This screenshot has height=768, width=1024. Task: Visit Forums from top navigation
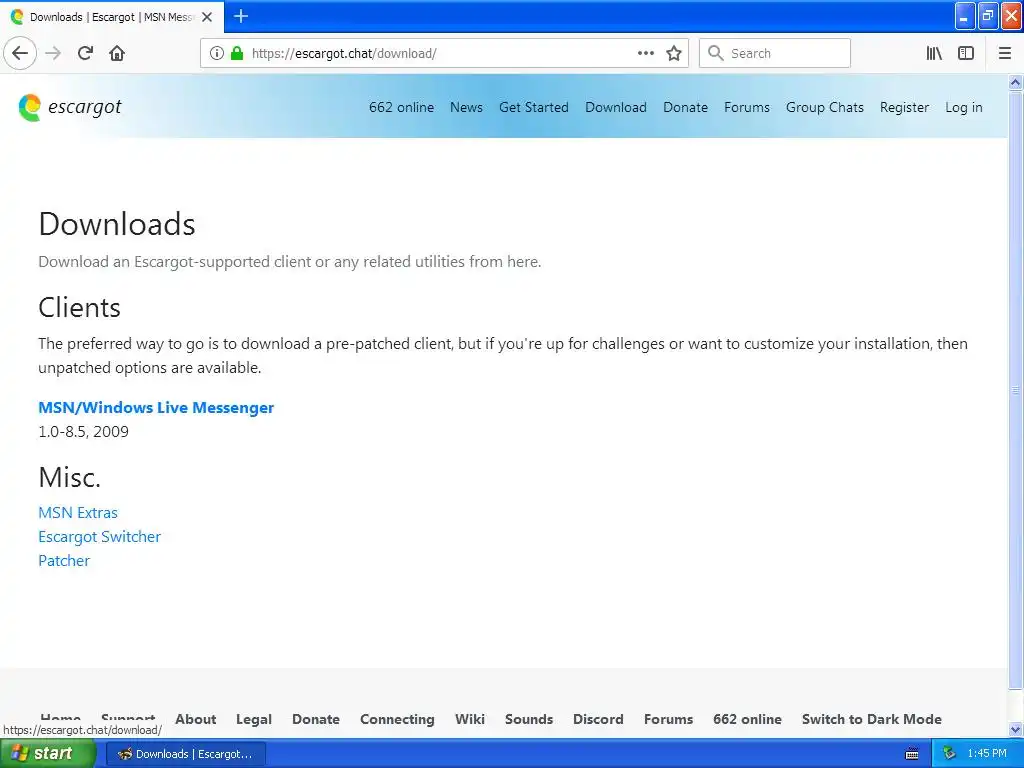[x=746, y=107]
